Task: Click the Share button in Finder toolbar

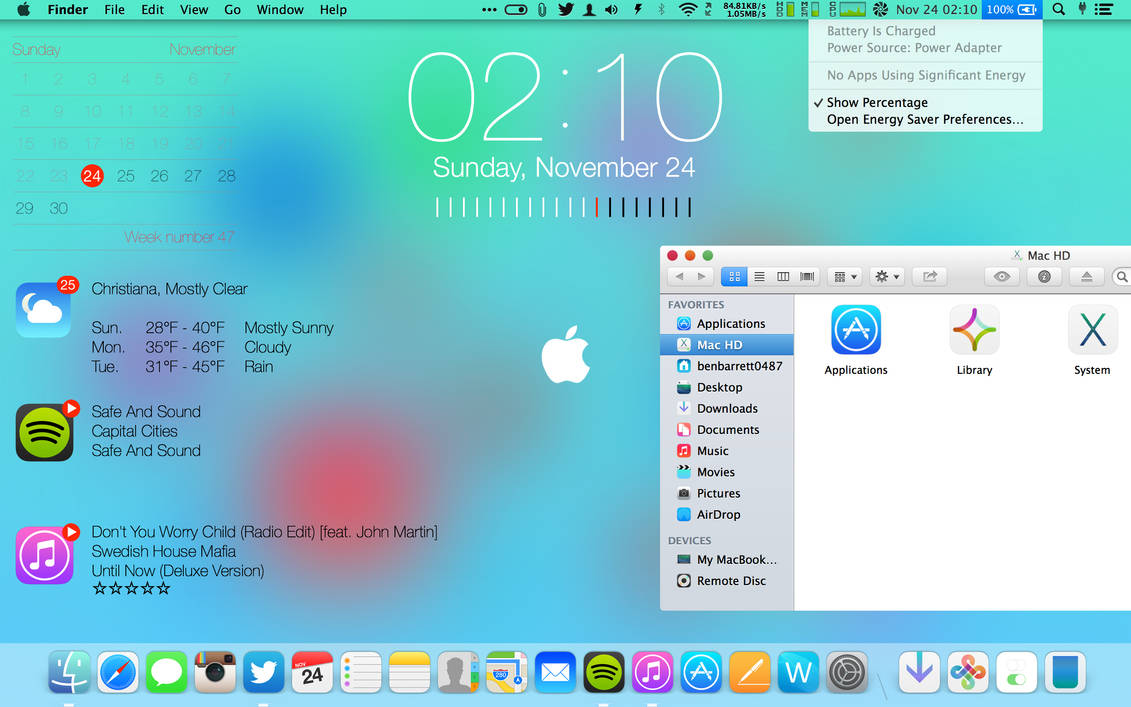Action: point(930,276)
